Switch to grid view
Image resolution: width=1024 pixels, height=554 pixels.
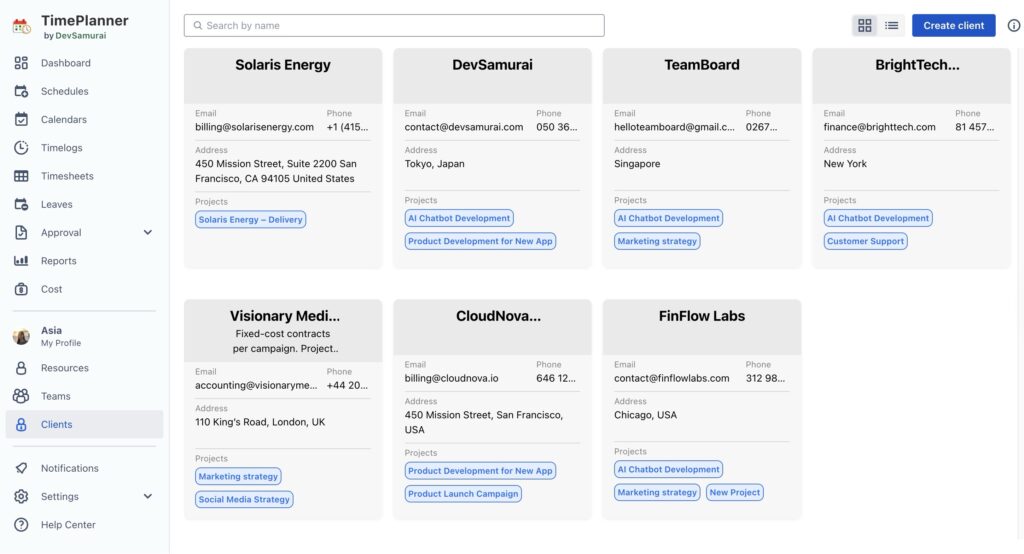pyautogui.click(x=865, y=25)
